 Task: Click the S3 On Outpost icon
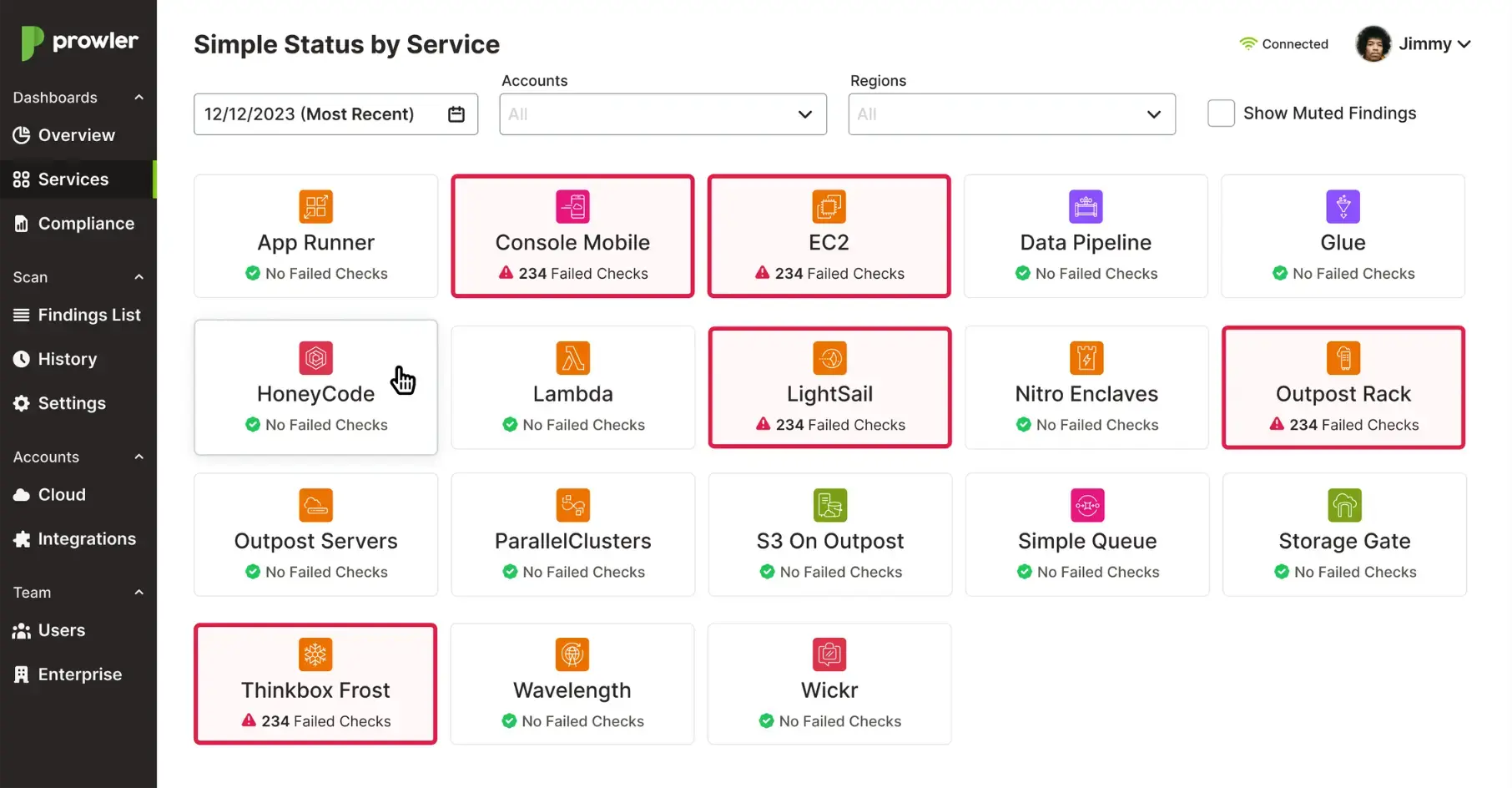point(830,505)
